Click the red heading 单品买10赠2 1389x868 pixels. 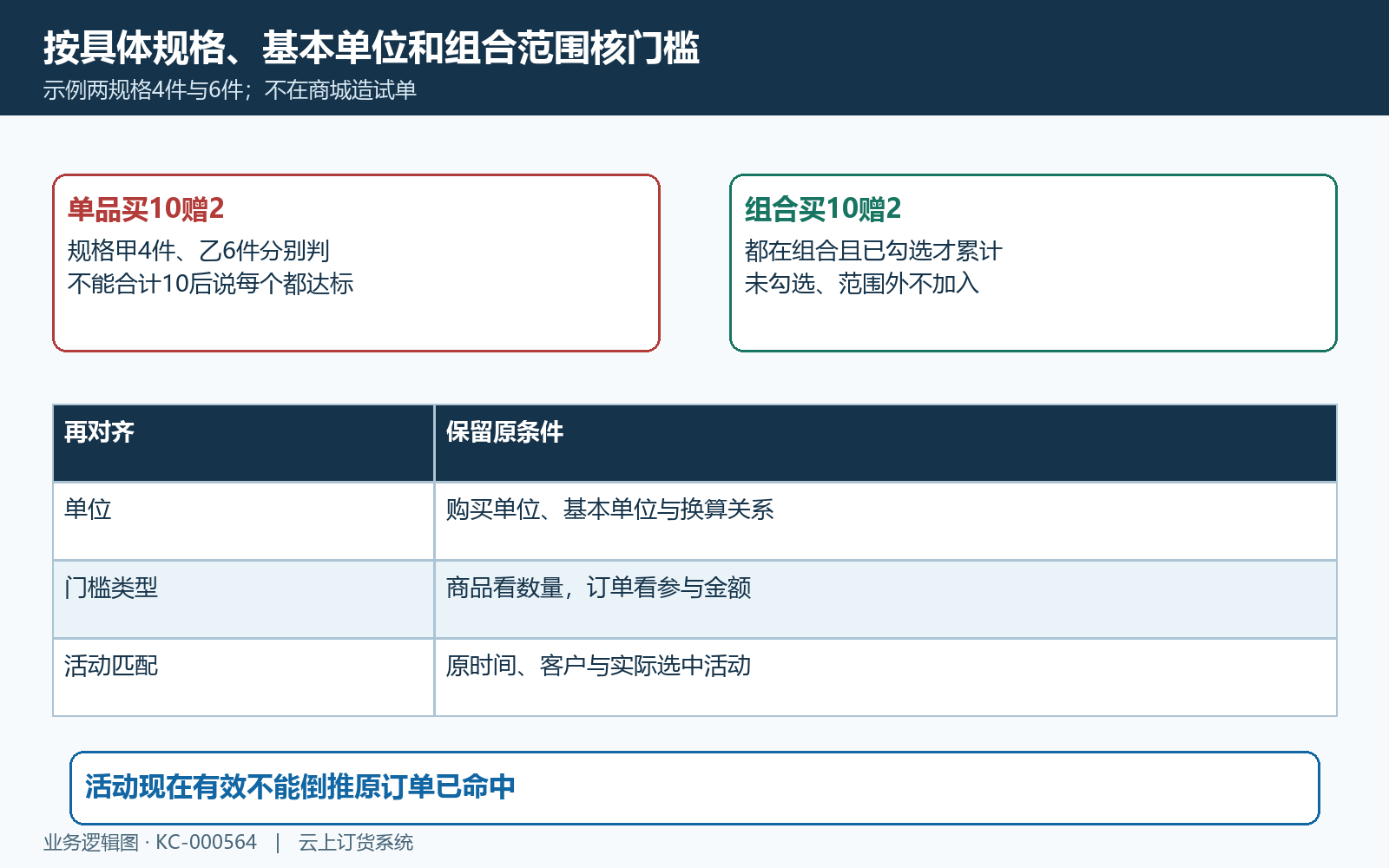pos(146,208)
